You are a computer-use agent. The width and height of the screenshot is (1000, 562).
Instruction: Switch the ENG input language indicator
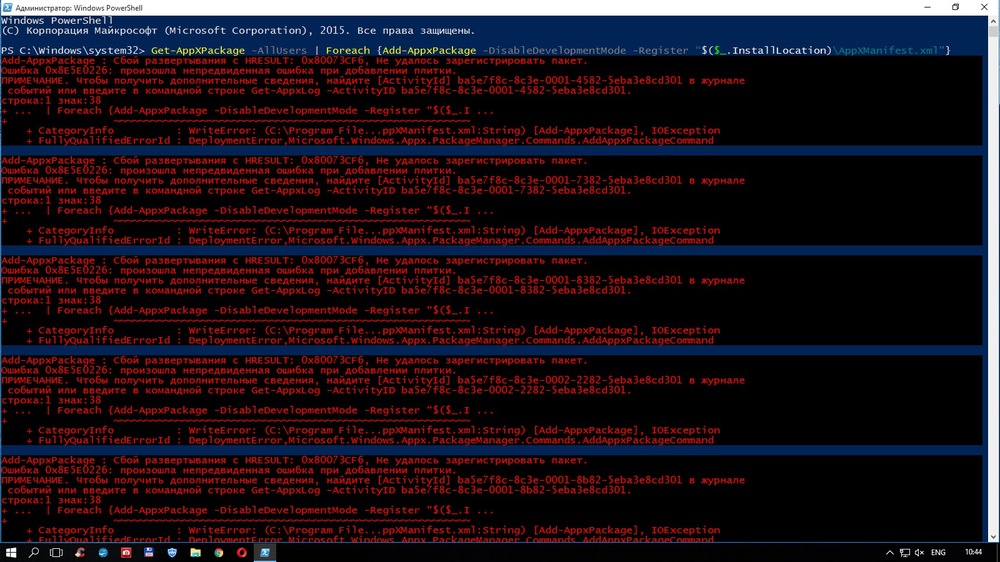938,552
